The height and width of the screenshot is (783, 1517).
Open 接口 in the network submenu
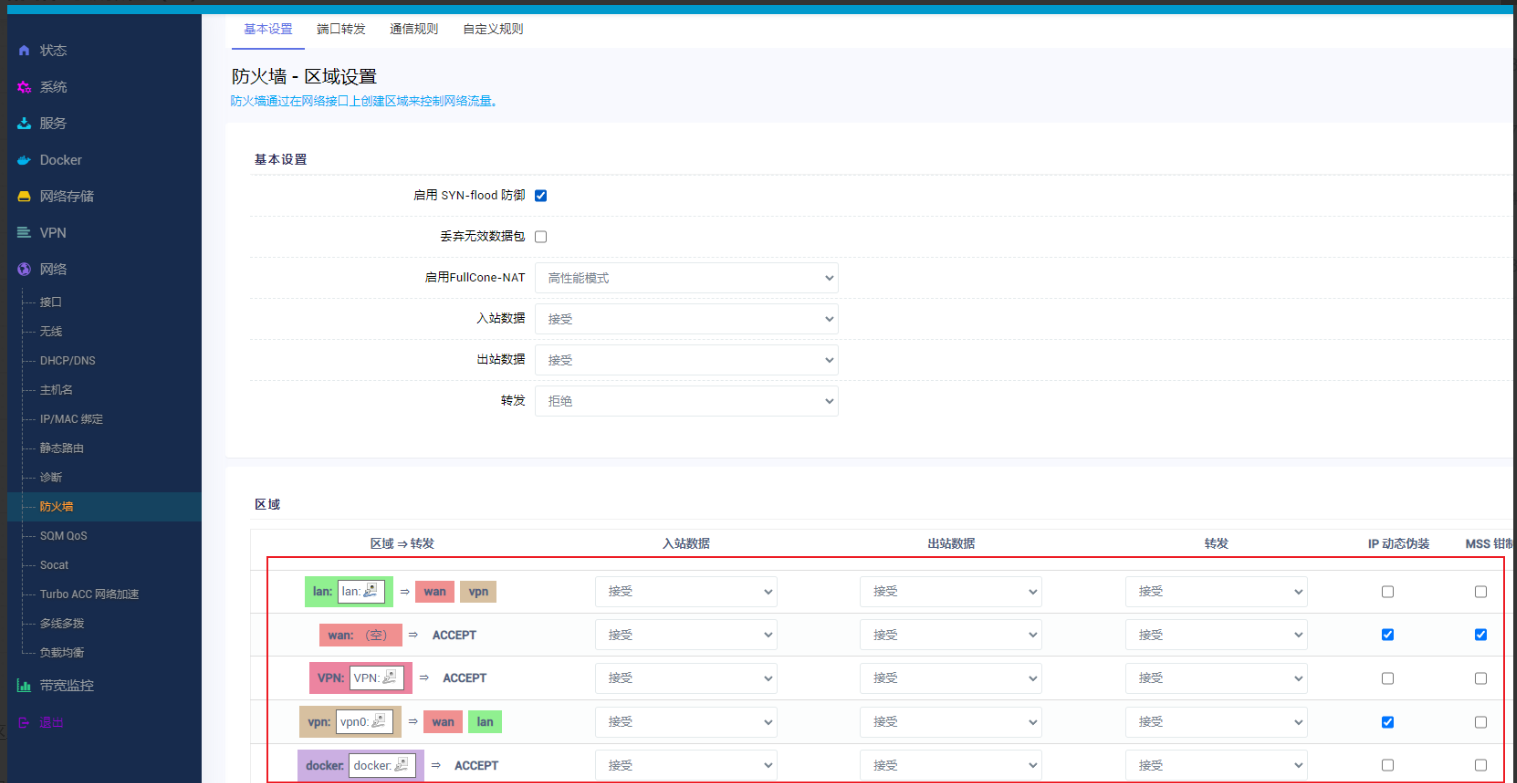pyautogui.click(x=51, y=302)
